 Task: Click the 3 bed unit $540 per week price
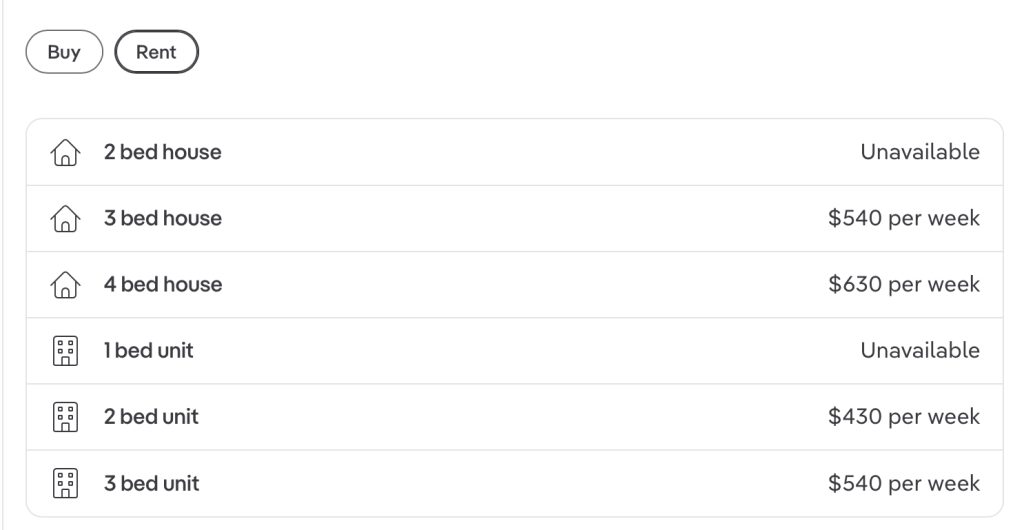[904, 483]
